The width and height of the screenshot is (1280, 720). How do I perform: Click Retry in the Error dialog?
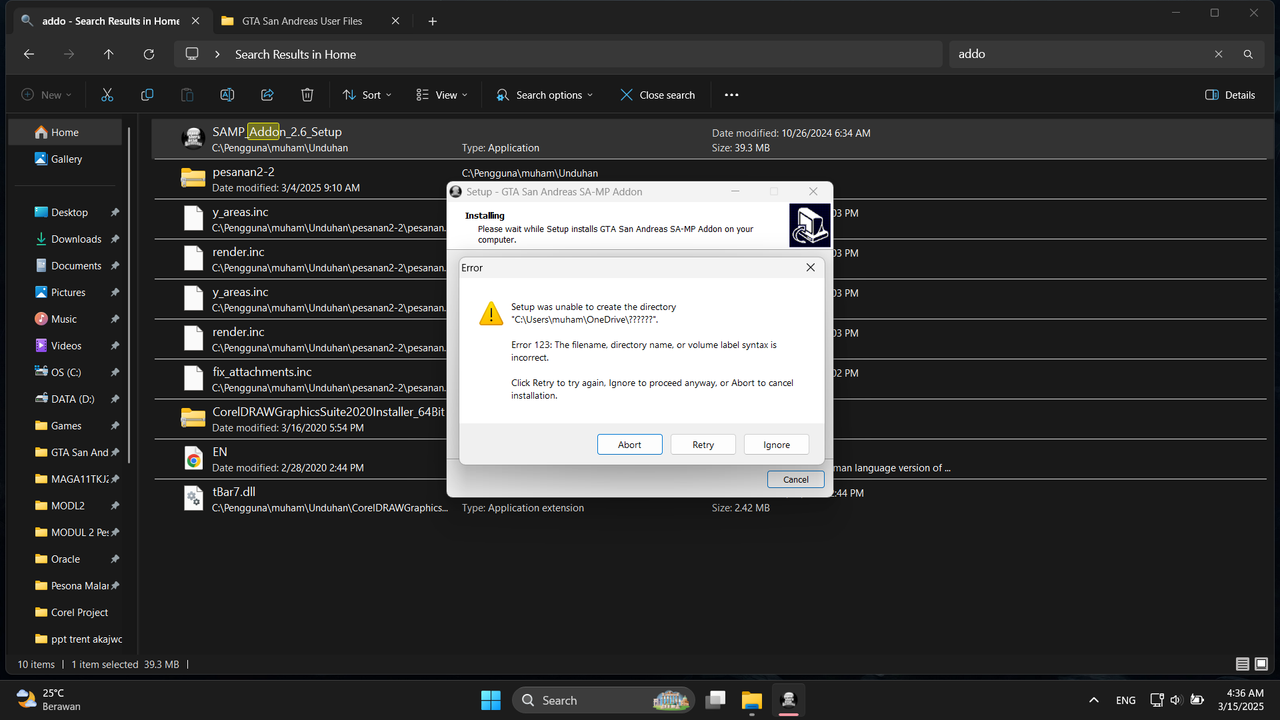(x=703, y=445)
